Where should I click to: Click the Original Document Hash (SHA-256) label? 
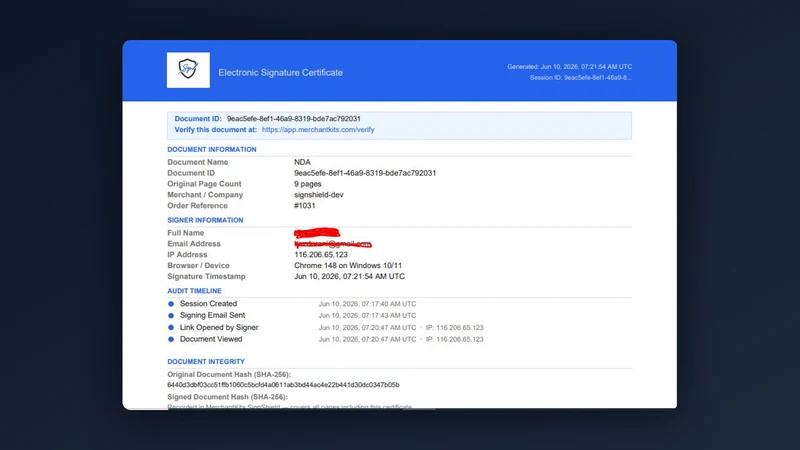tap(229, 374)
